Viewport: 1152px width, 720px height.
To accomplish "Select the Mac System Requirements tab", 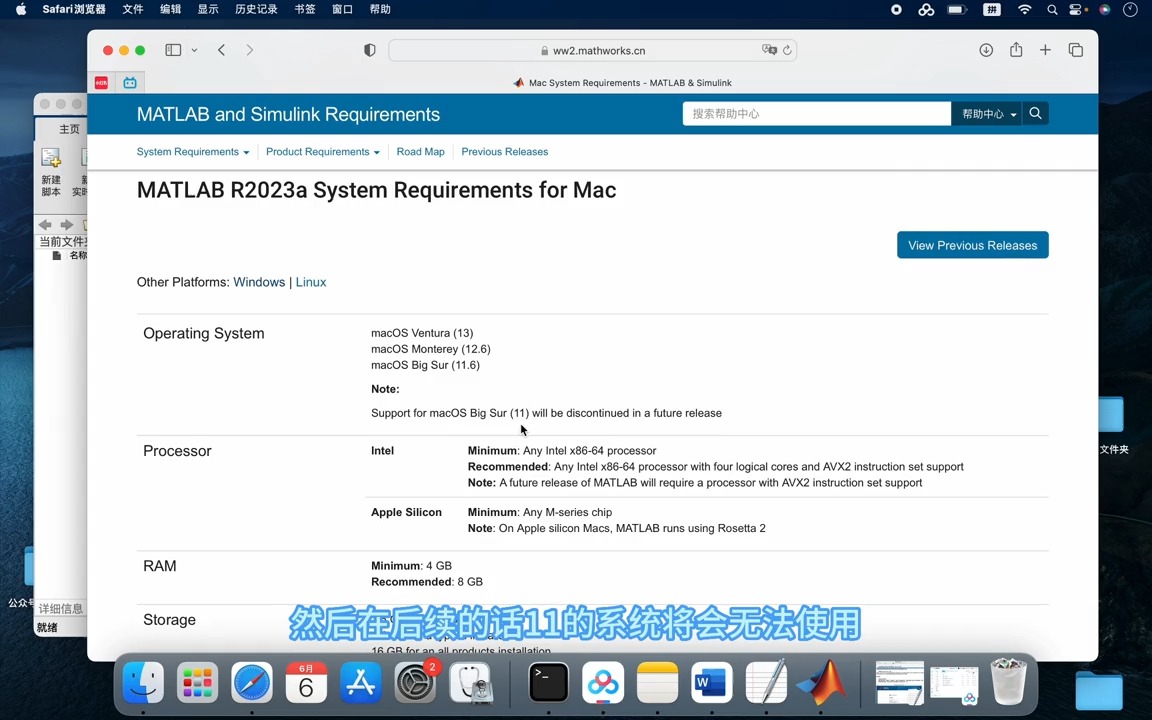I will click(x=622, y=83).
